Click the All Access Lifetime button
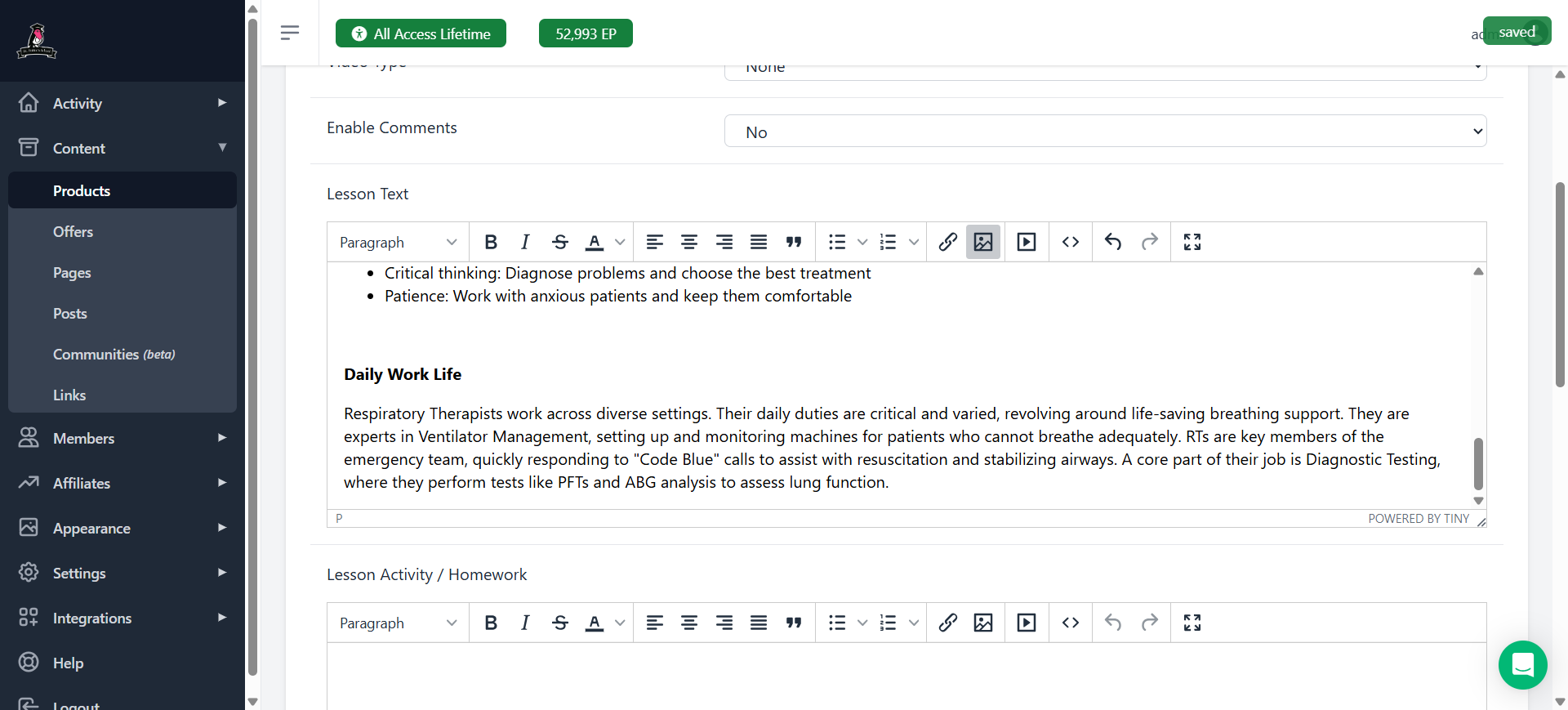 [421, 33]
